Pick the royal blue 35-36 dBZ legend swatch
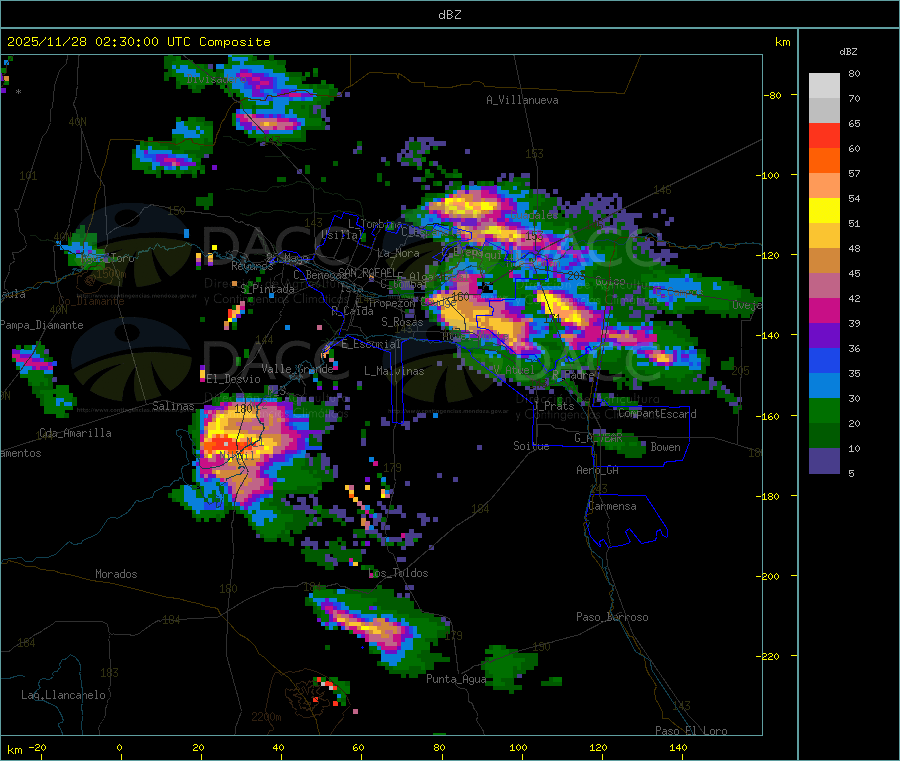The width and height of the screenshot is (900, 761). tap(824, 360)
